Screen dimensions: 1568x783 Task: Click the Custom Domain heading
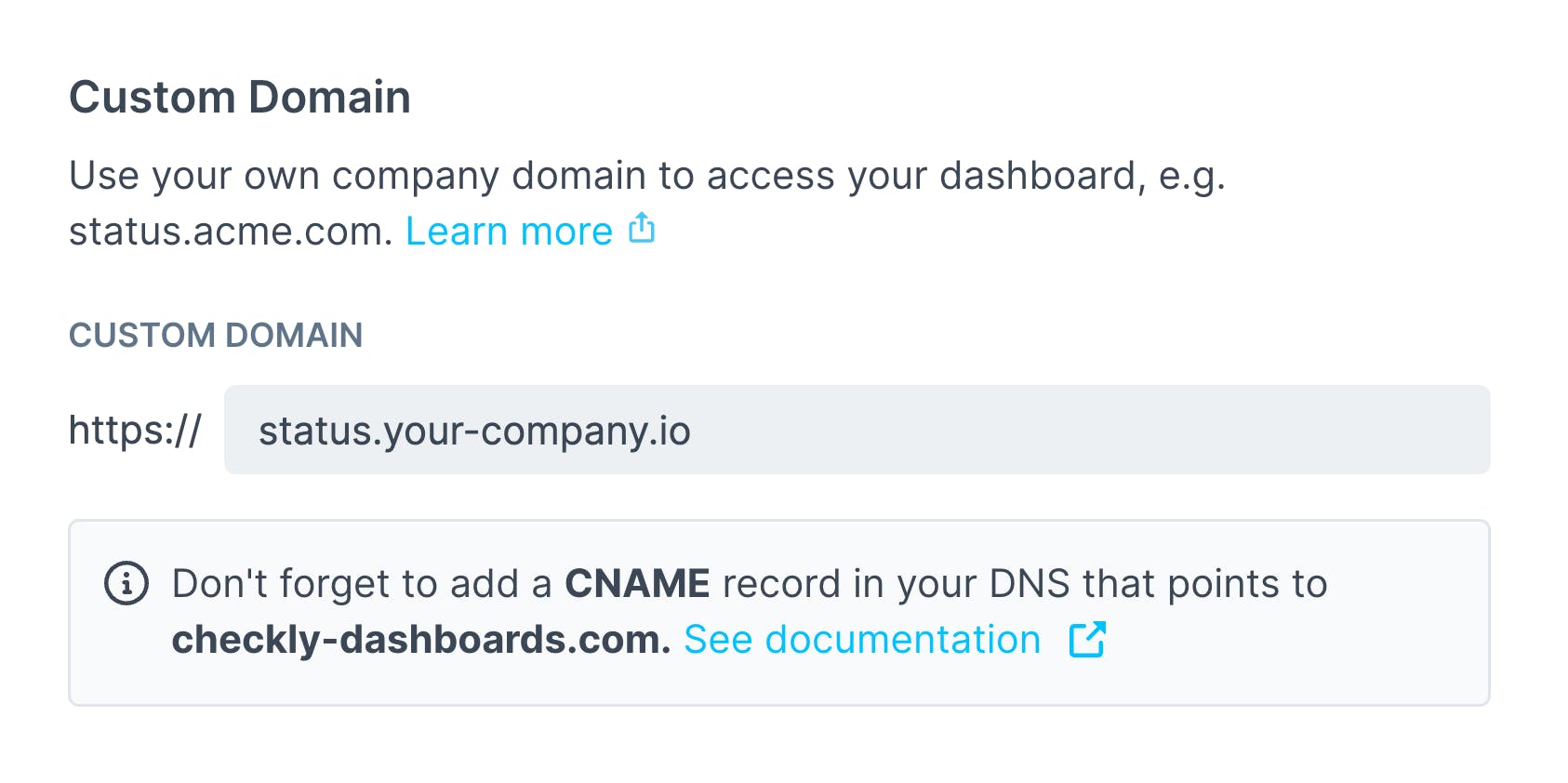coord(241,97)
